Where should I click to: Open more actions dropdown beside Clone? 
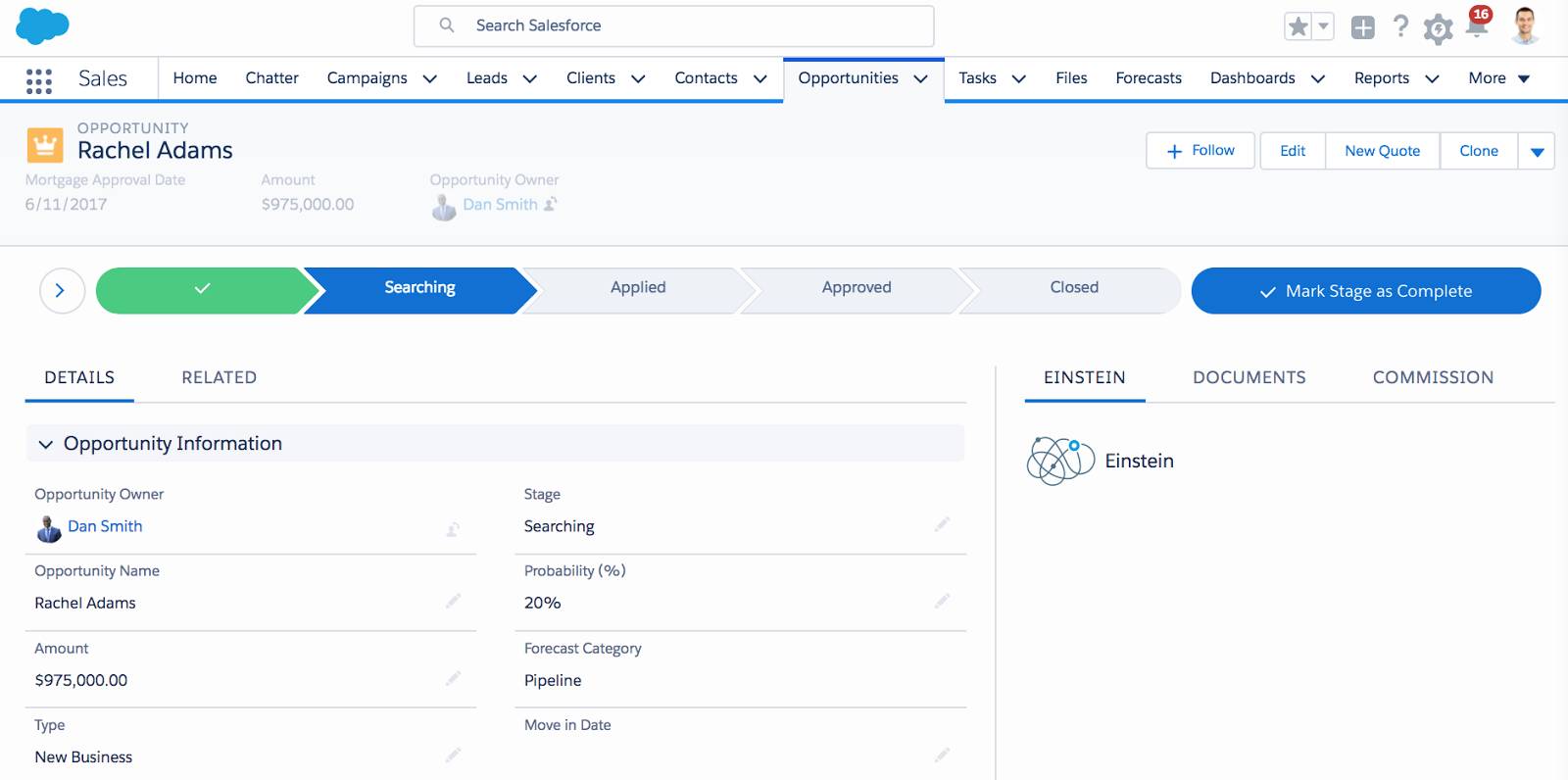tap(1537, 152)
